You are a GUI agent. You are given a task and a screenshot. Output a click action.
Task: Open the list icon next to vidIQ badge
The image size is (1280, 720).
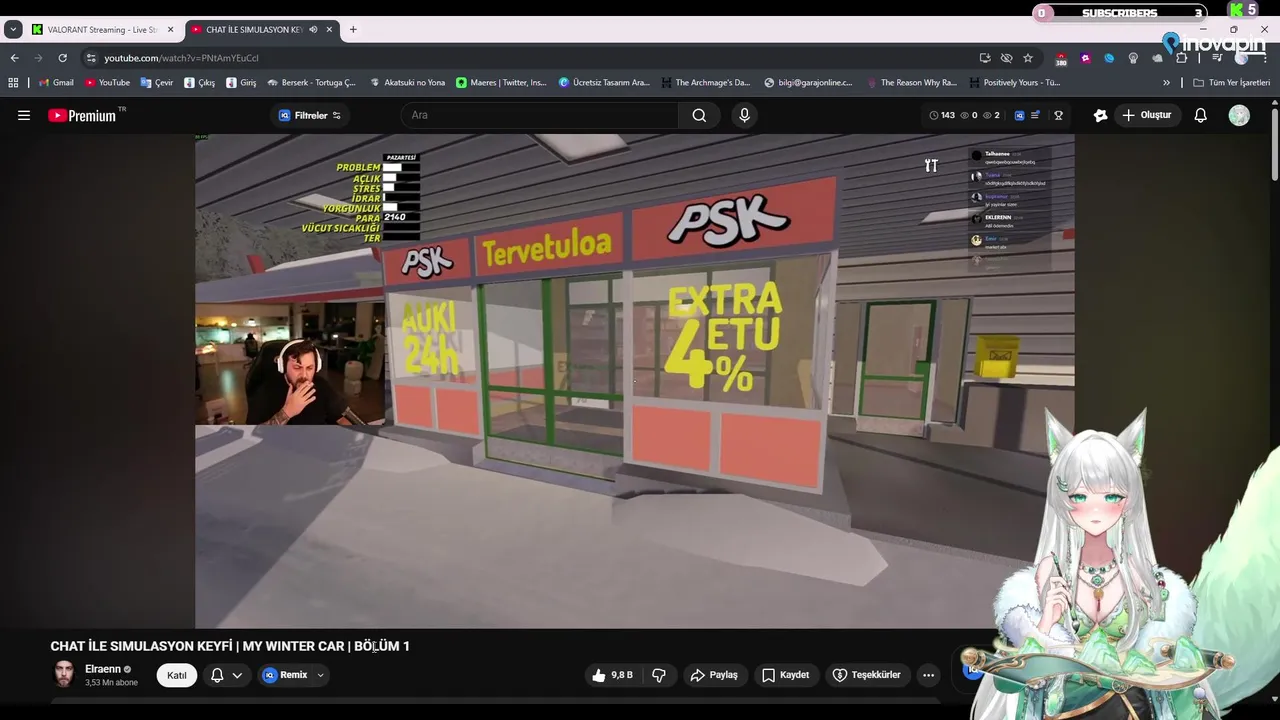1035,115
